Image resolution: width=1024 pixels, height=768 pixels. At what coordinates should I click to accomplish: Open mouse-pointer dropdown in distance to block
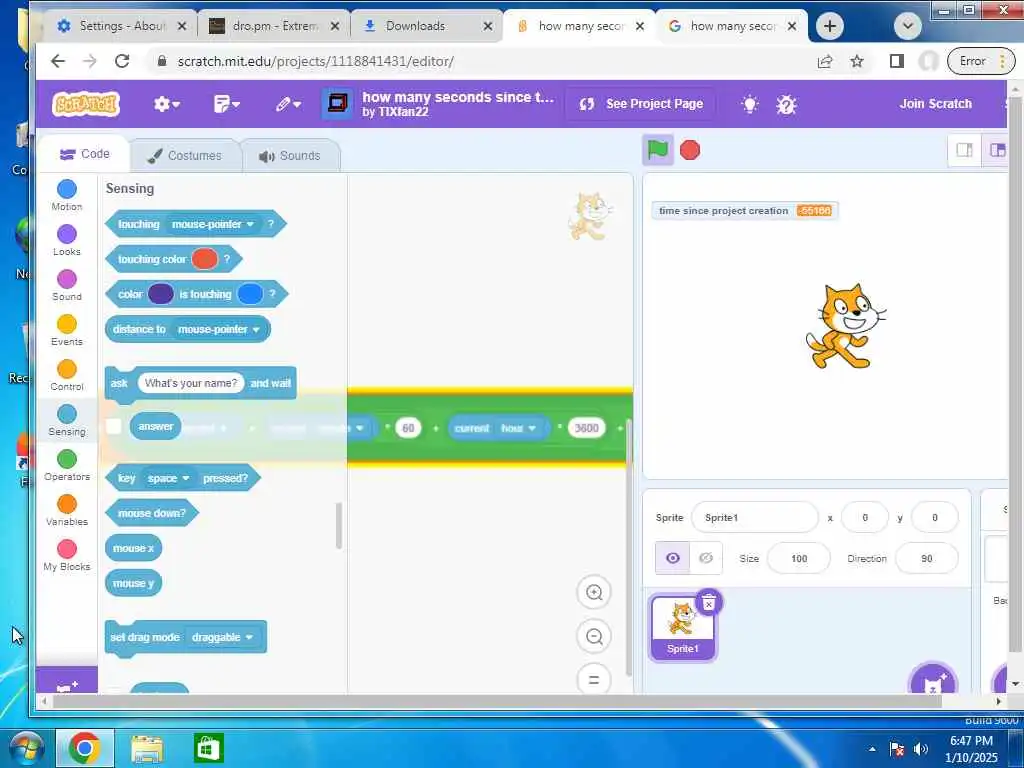pyautogui.click(x=219, y=329)
